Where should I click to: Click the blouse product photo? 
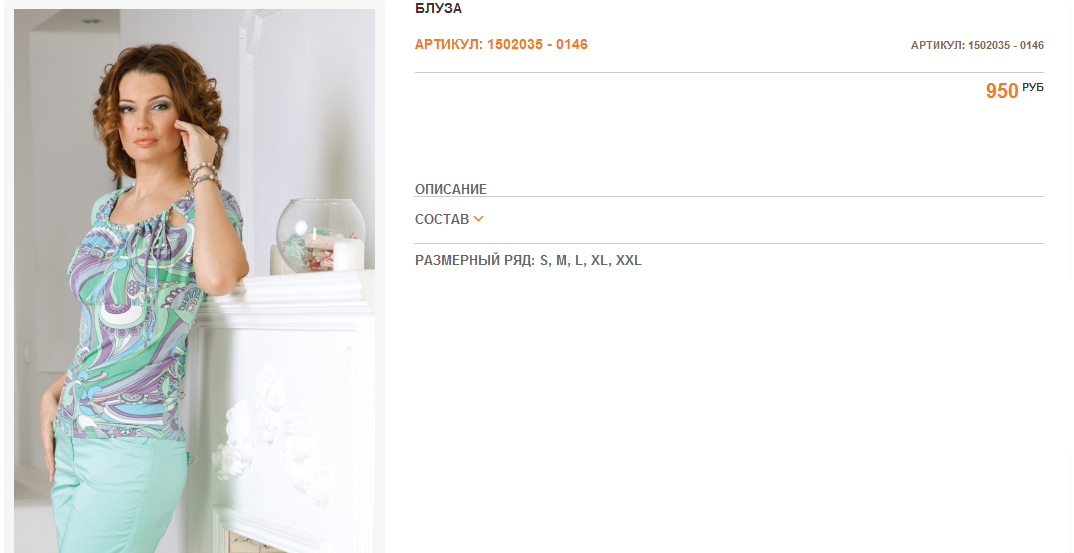click(x=195, y=281)
